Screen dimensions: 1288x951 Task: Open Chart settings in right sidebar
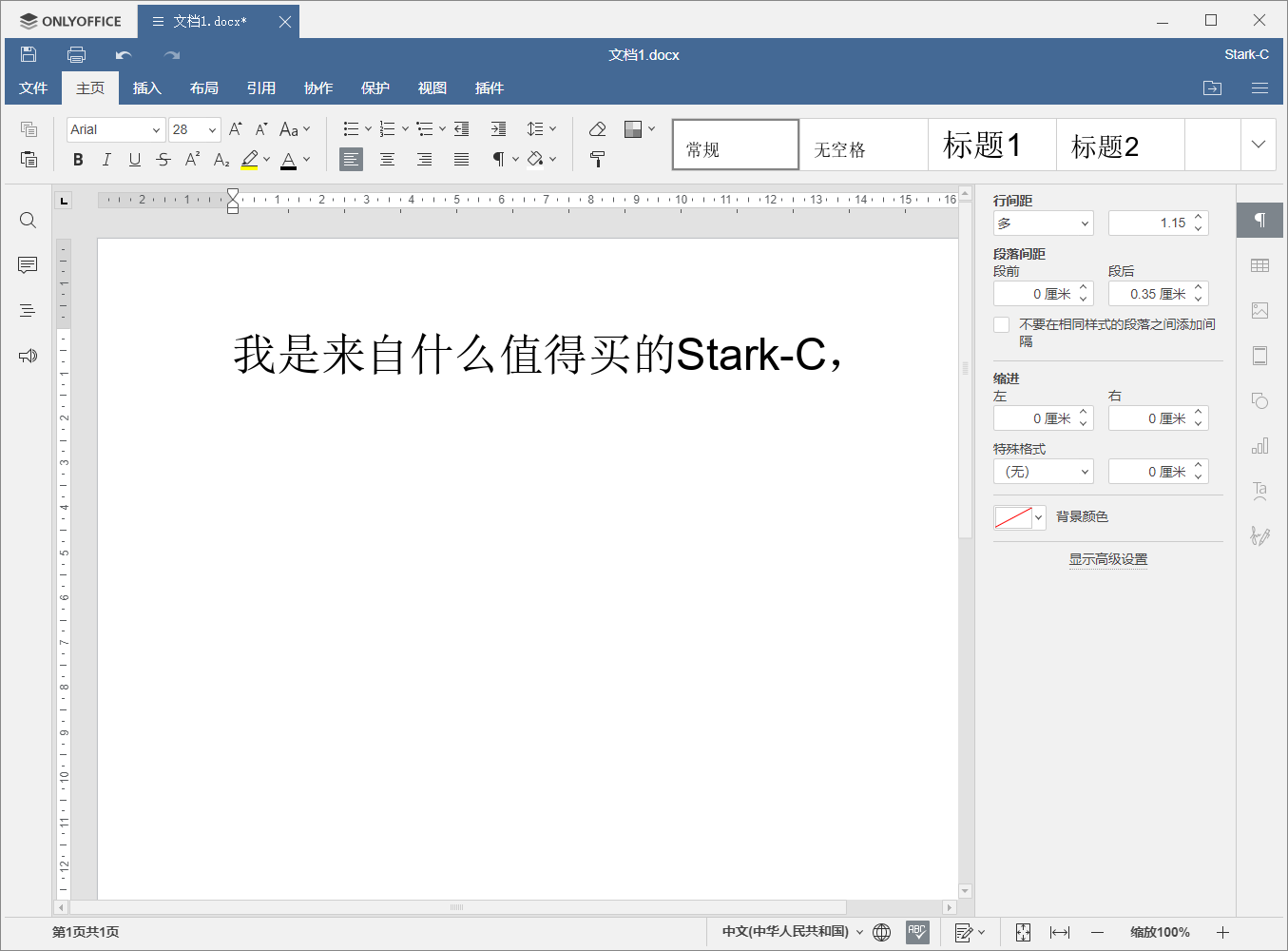click(1260, 445)
